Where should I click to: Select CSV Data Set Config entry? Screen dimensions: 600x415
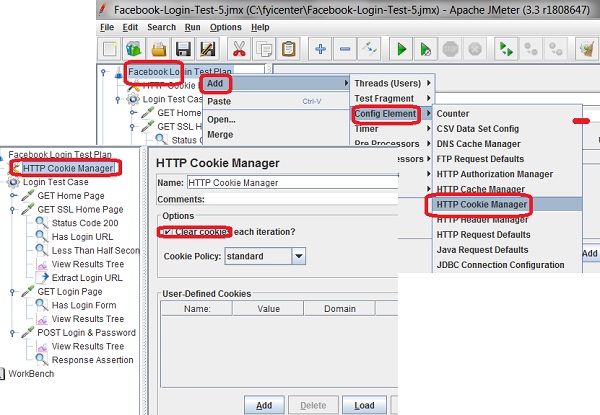tap(508, 129)
